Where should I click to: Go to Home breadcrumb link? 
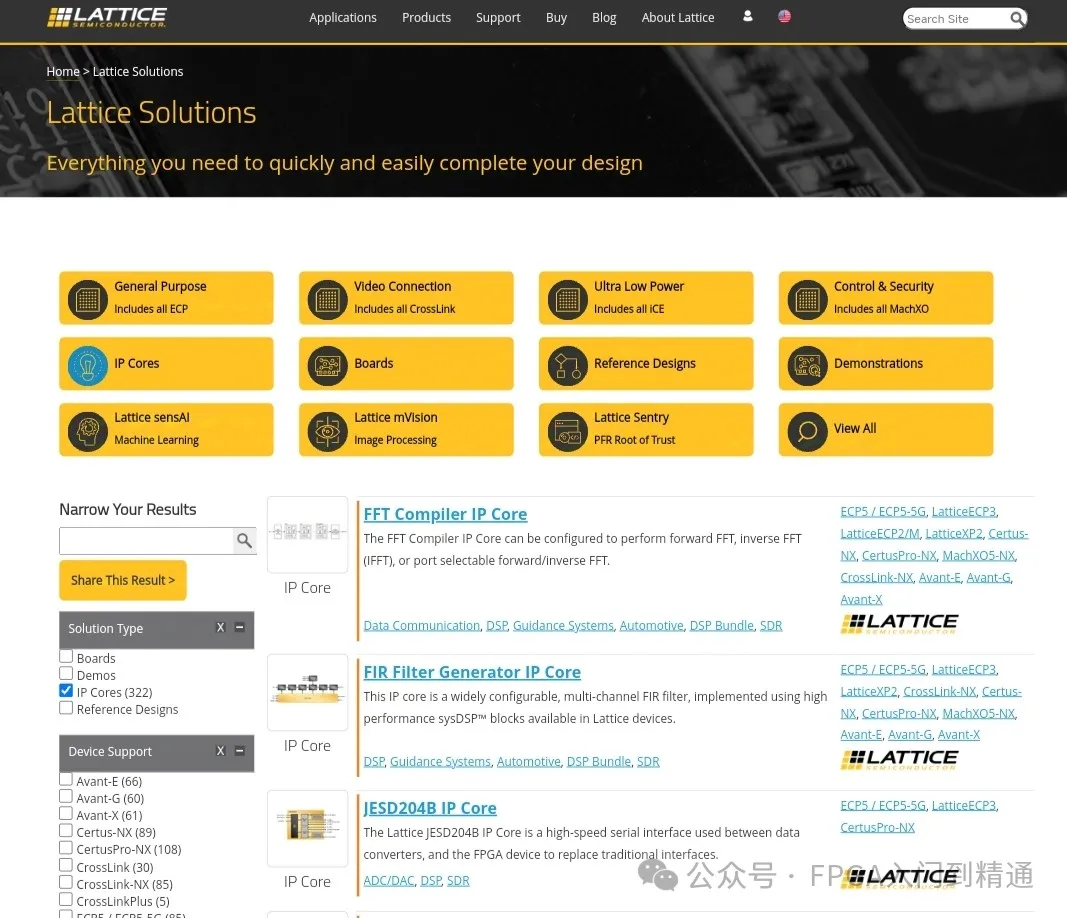[63, 71]
